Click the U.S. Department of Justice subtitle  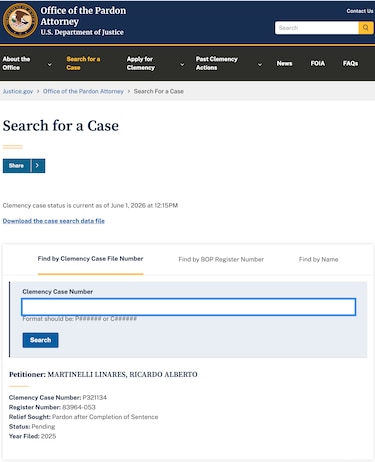coord(82,32)
